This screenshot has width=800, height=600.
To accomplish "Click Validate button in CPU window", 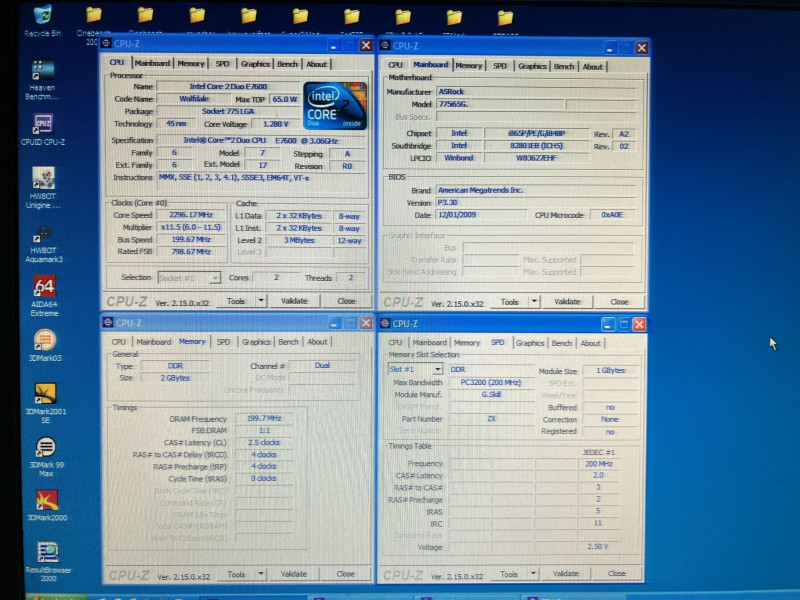I will pos(294,301).
